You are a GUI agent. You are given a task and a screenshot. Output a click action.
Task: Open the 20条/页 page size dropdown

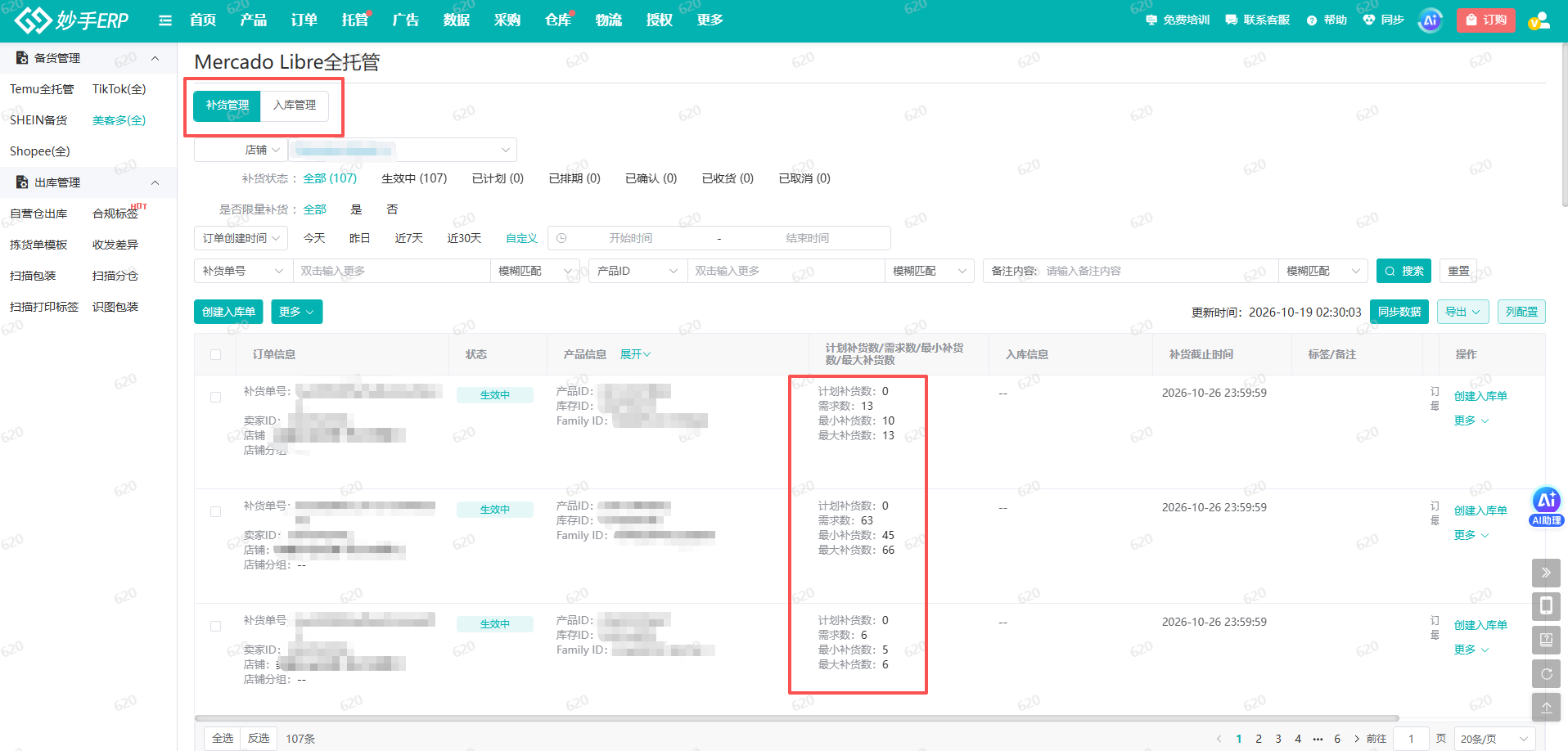coord(1494,739)
